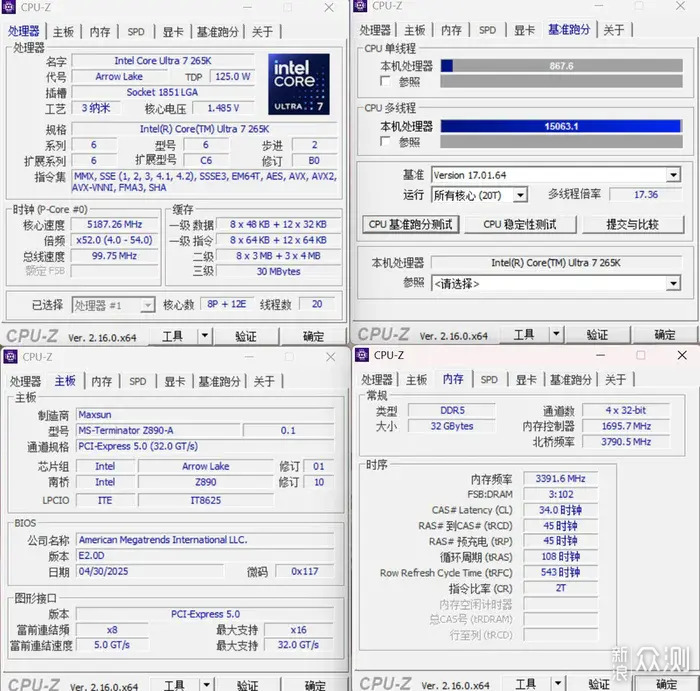This screenshot has width=700, height=691.
Task: Click CPU-Z app icon in mainboard window titlebar
Action: [10, 357]
